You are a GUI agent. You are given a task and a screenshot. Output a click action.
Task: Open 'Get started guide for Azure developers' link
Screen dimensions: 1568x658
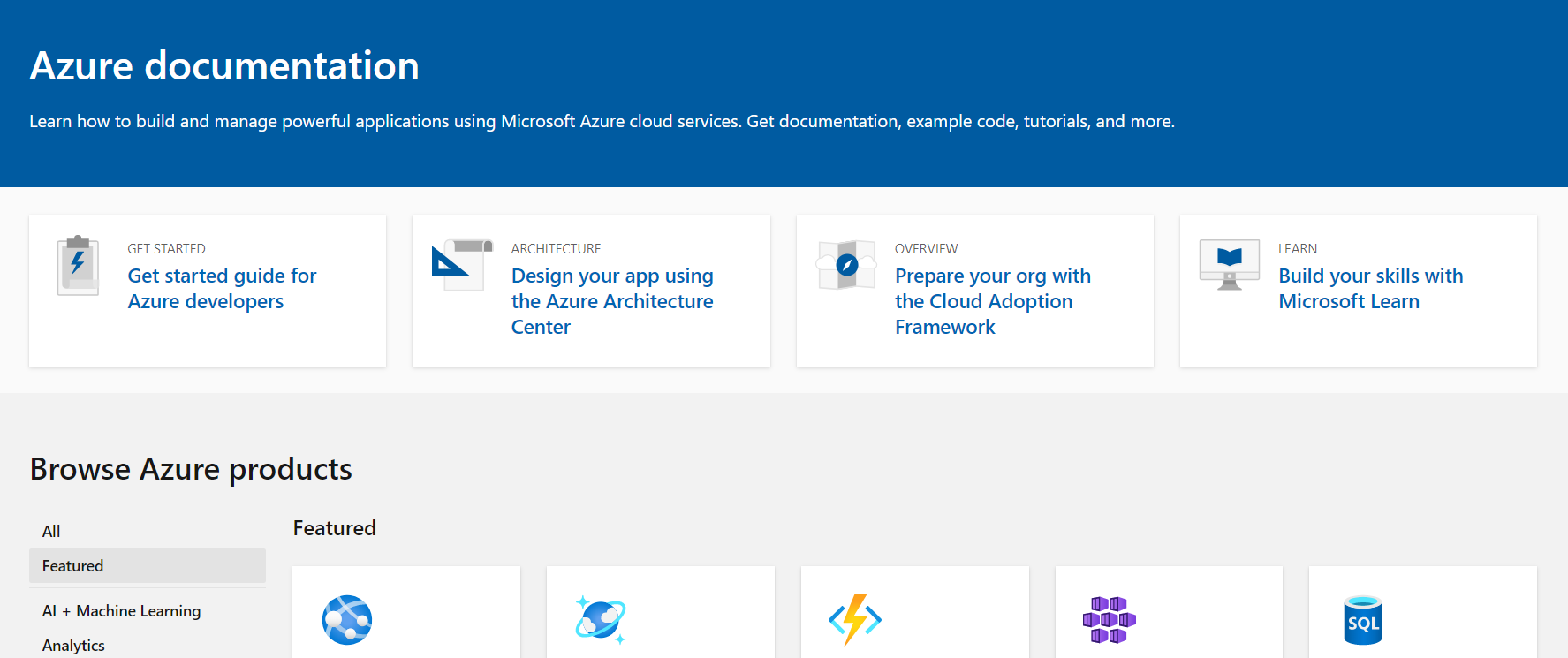click(x=222, y=289)
